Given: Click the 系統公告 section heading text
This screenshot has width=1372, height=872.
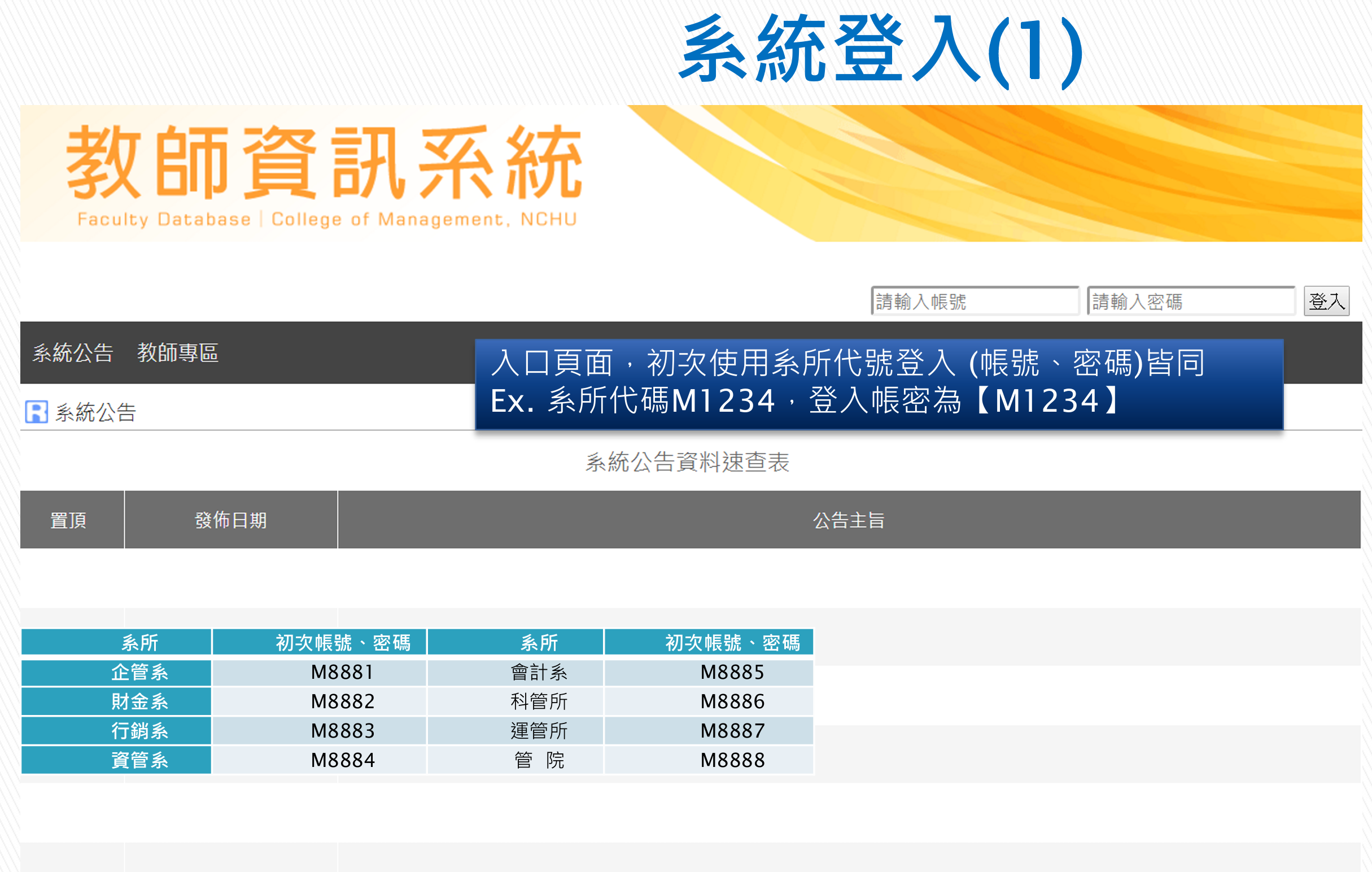Looking at the screenshot, I should tap(96, 412).
